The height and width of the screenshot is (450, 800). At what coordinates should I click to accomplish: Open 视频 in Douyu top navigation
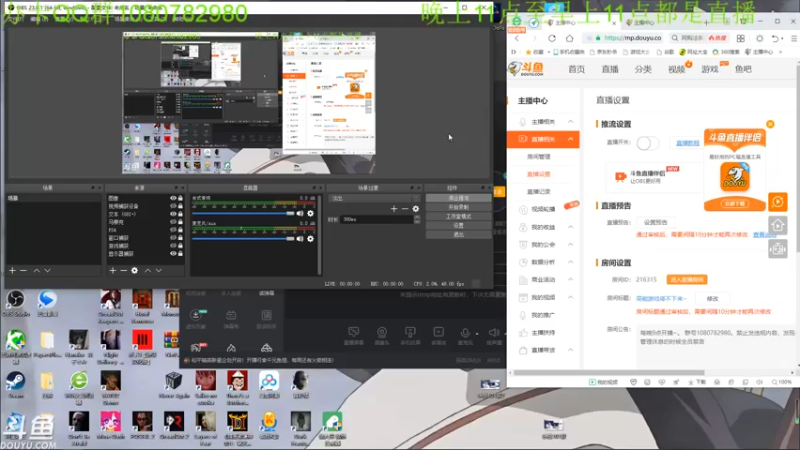(x=677, y=69)
